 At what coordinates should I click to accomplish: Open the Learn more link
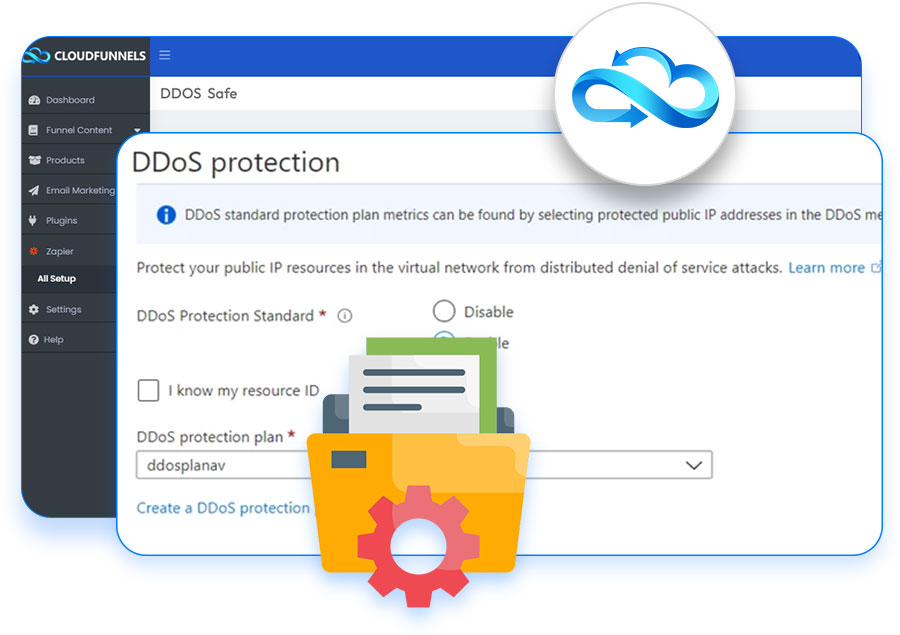point(826,268)
